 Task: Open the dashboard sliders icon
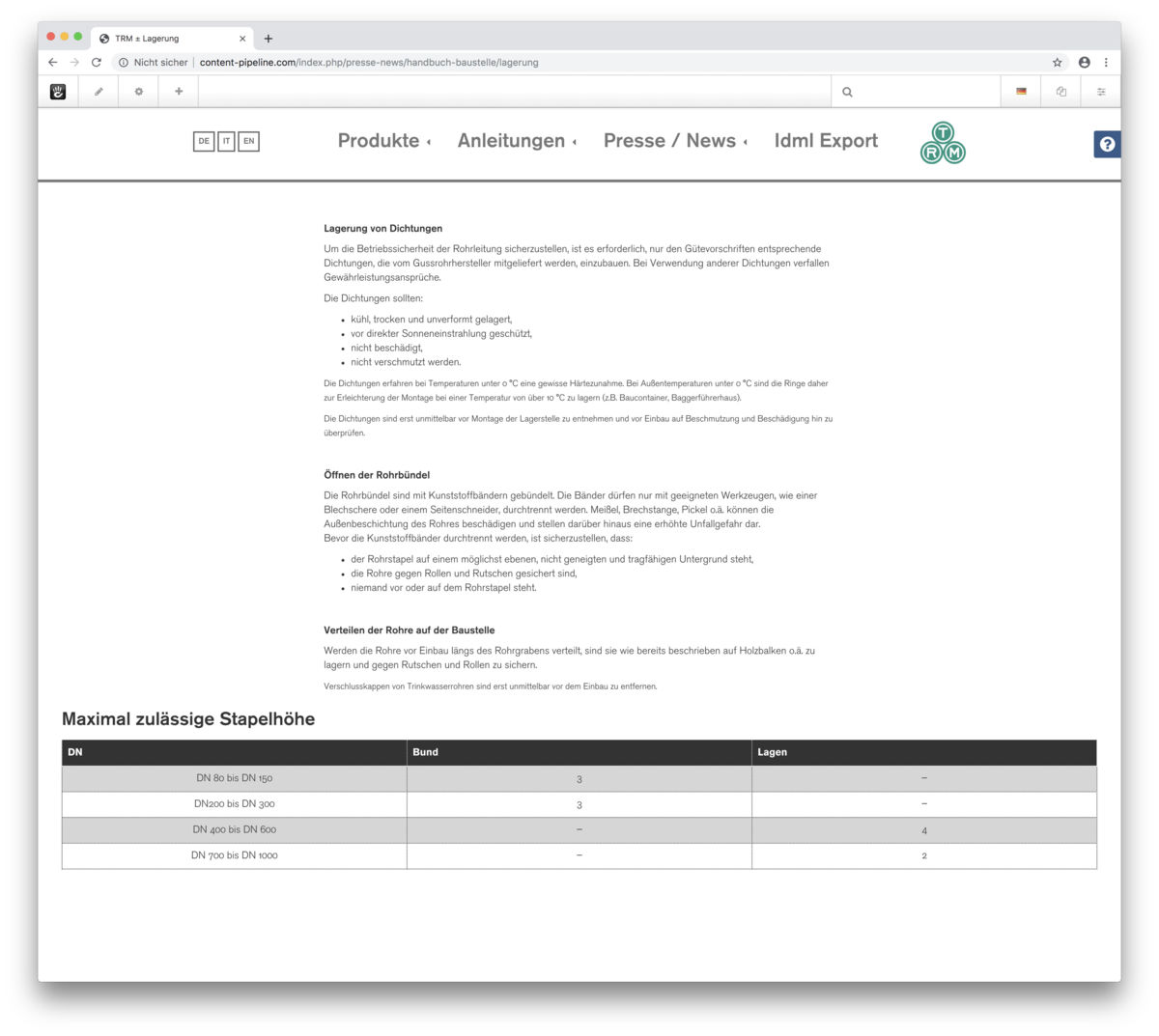(1101, 92)
